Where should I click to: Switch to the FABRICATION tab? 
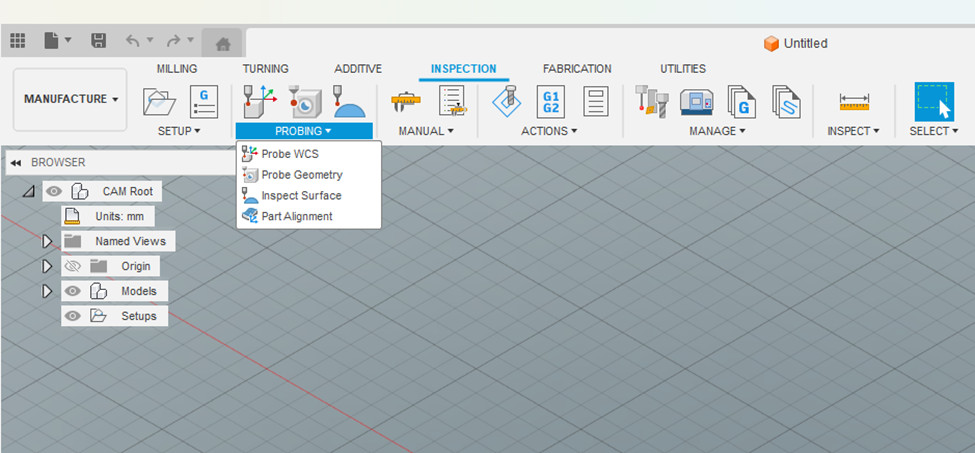tap(577, 69)
